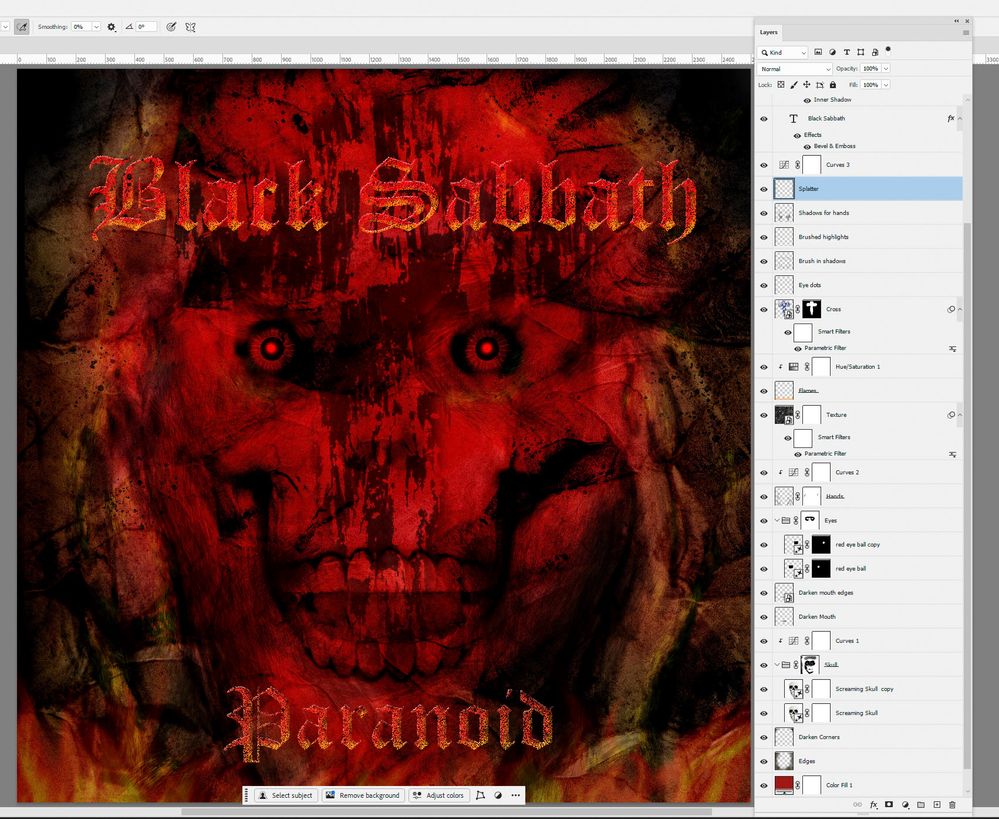The height and width of the screenshot is (819, 999).
Task: Click the transform icon in contextual task bar
Action: (x=480, y=795)
